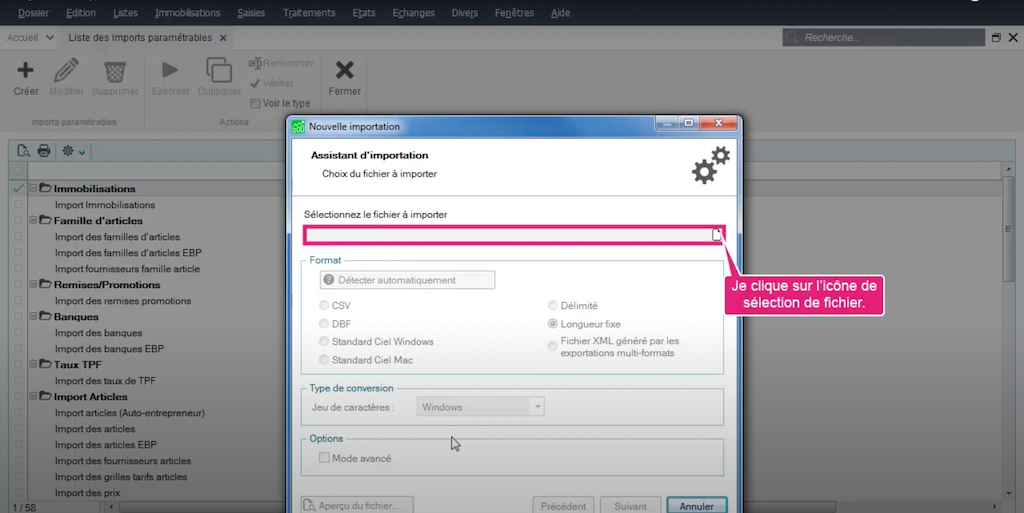Image resolution: width=1024 pixels, height=513 pixels.
Task: Select the Longueur fixe radio button
Action: [552, 323]
